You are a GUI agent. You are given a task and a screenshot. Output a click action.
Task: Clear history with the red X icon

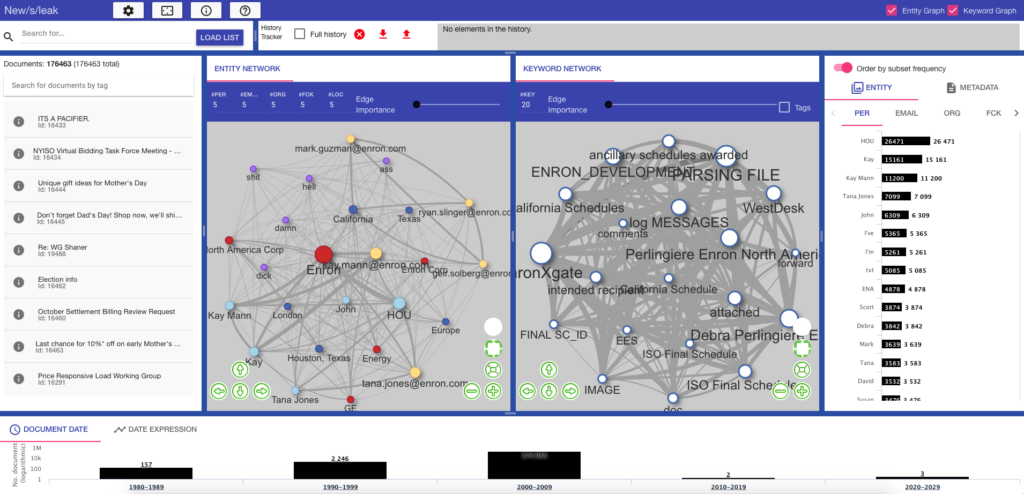[359, 34]
